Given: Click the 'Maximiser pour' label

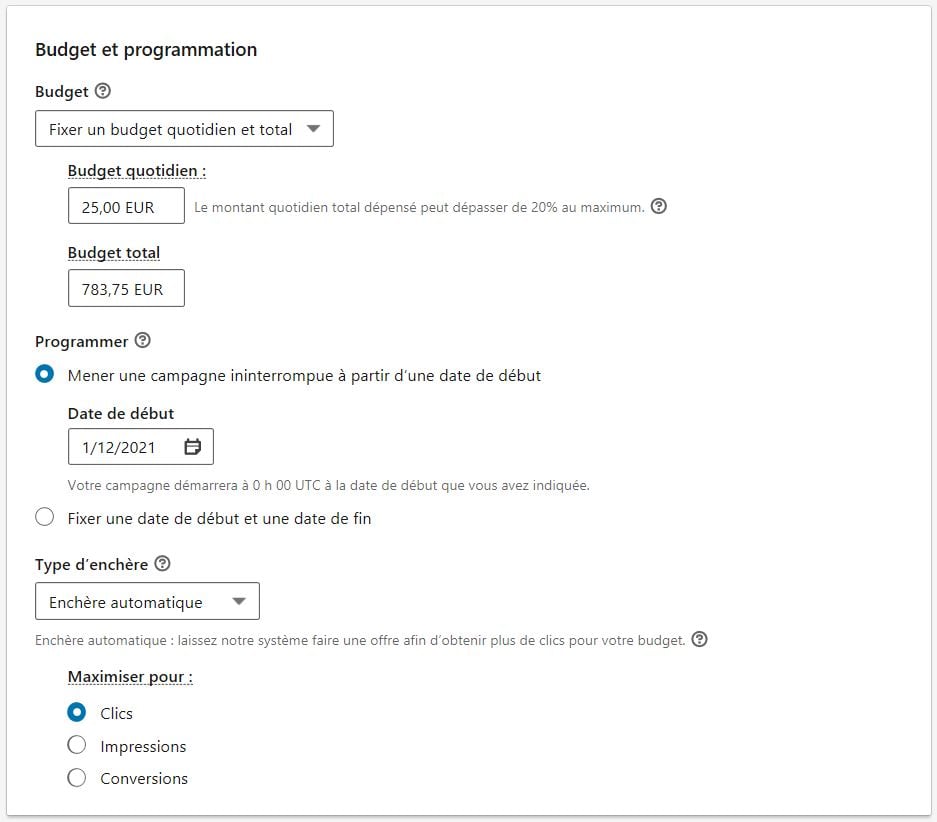Looking at the screenshot, I should pos(129,677).
